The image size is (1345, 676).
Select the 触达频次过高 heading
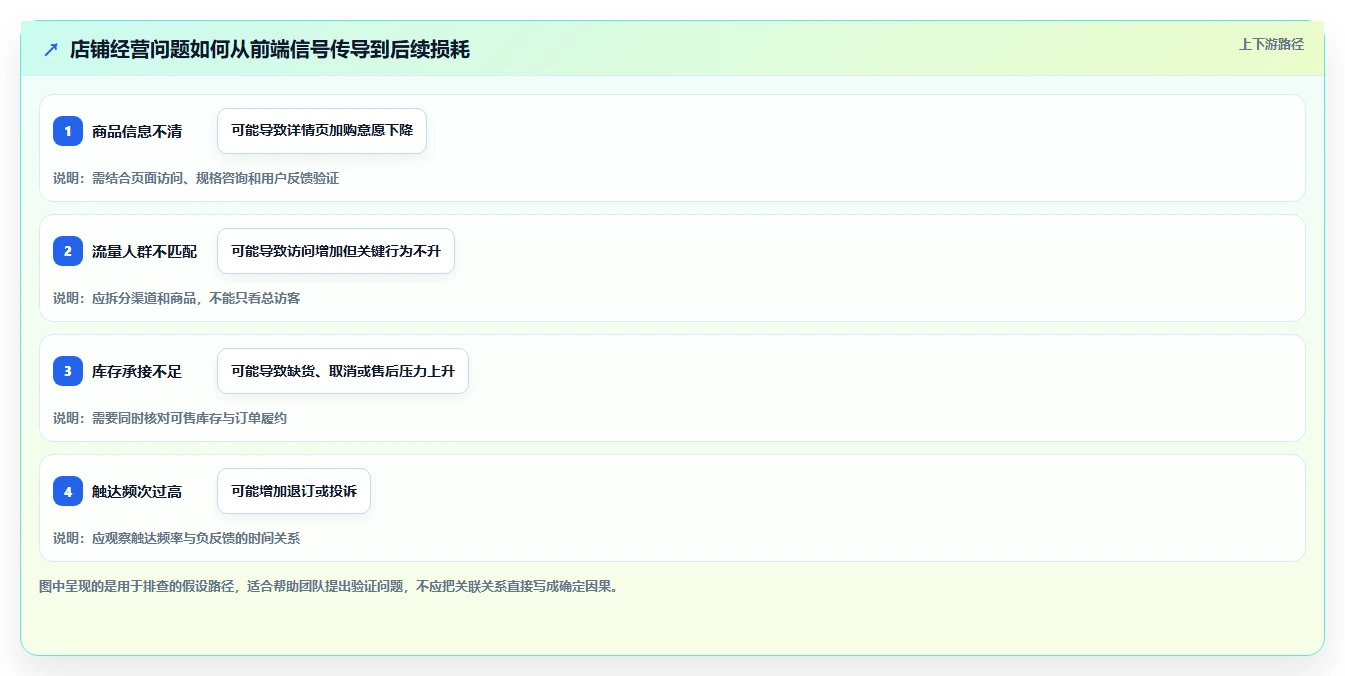[x=137, y=491]
